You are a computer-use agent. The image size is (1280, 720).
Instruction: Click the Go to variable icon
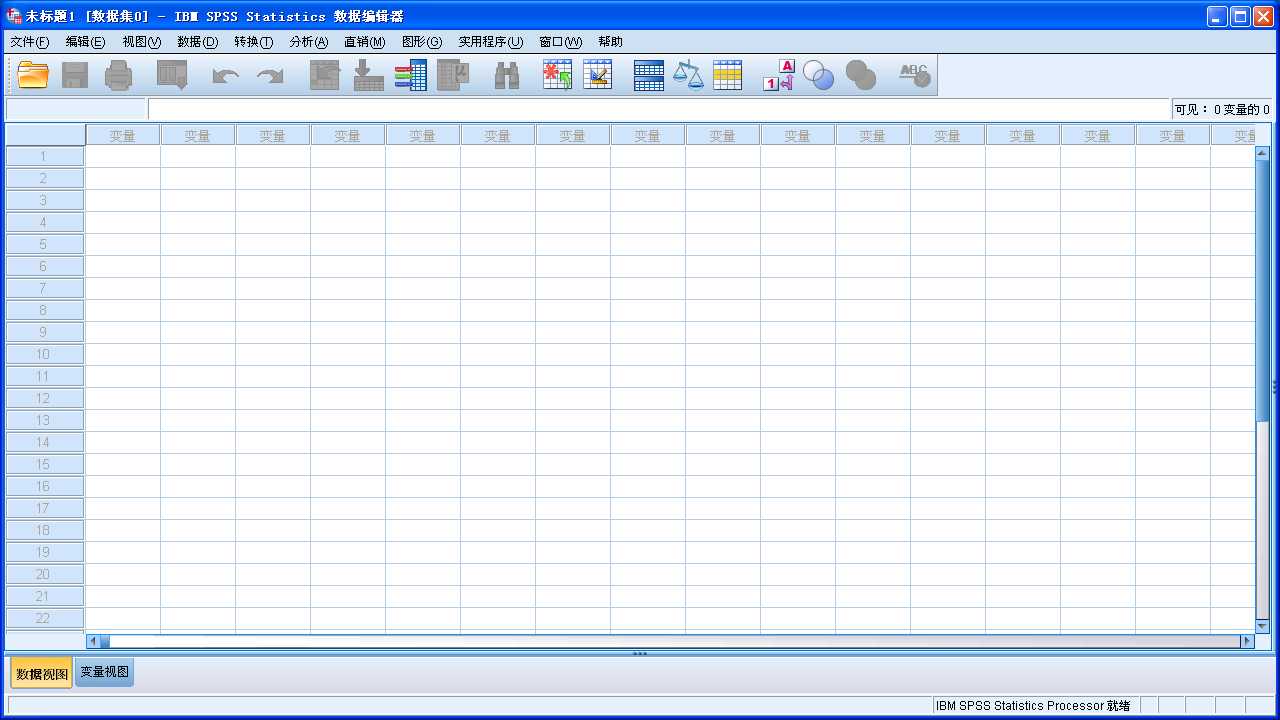click(x=369, y=75)
